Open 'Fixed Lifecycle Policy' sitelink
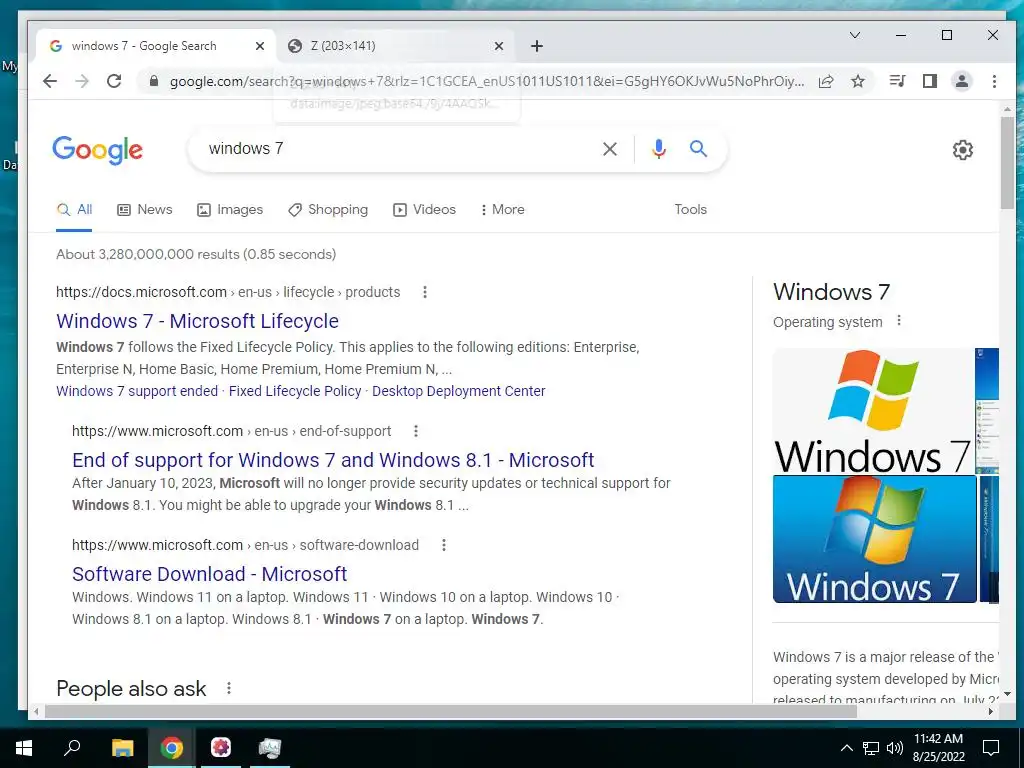1024x768 pixels. pos(295,391)
